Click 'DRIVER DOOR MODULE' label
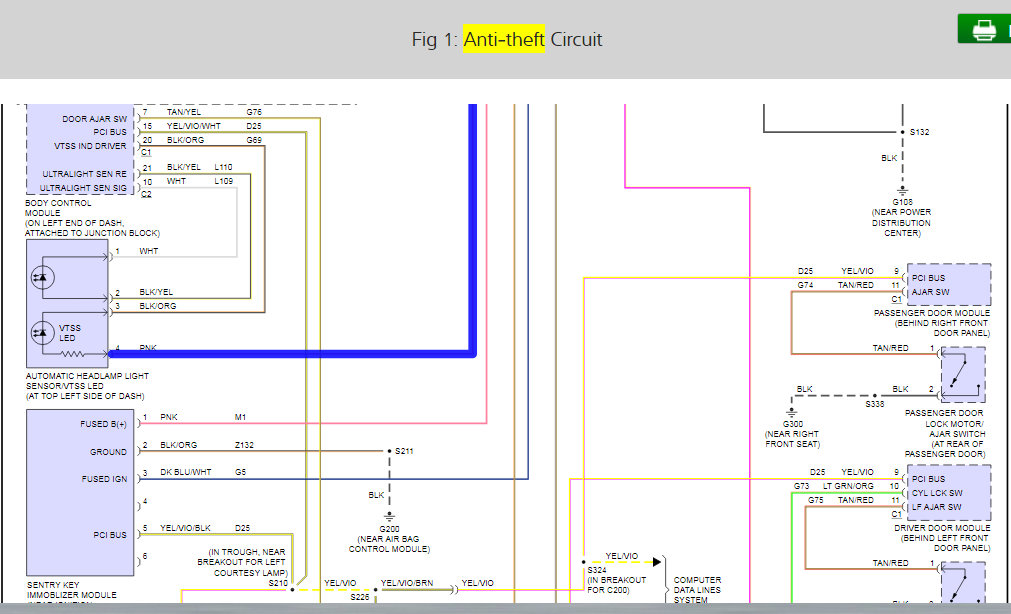1011x614 pixels. click(942, 528)
